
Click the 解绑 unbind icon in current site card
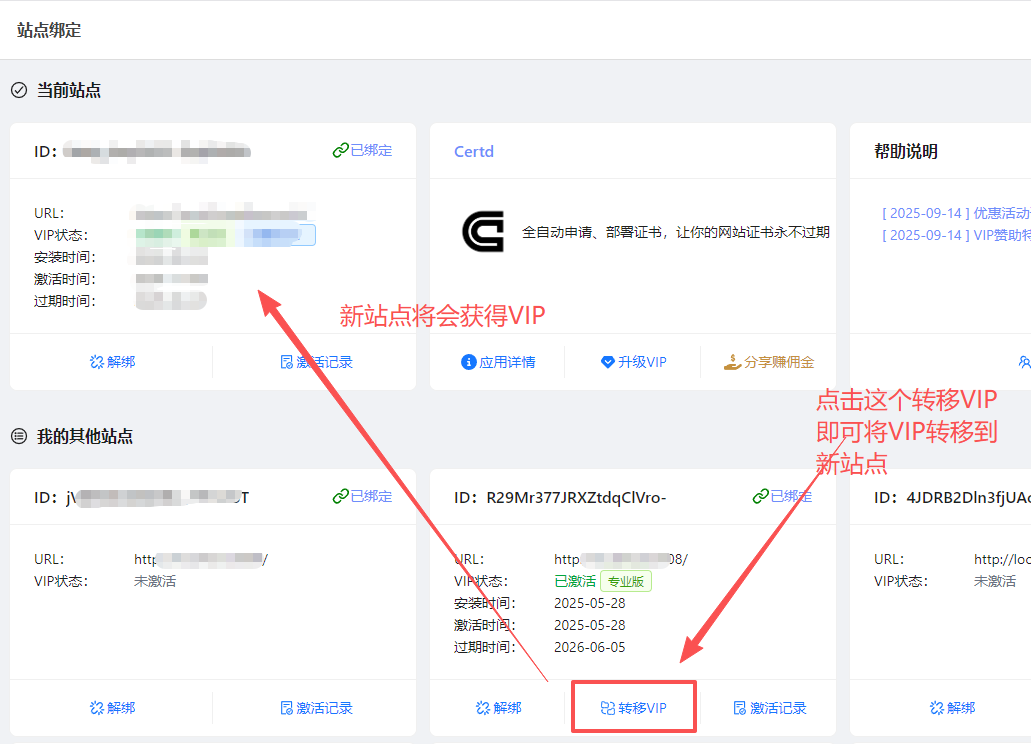pos(97,362)
